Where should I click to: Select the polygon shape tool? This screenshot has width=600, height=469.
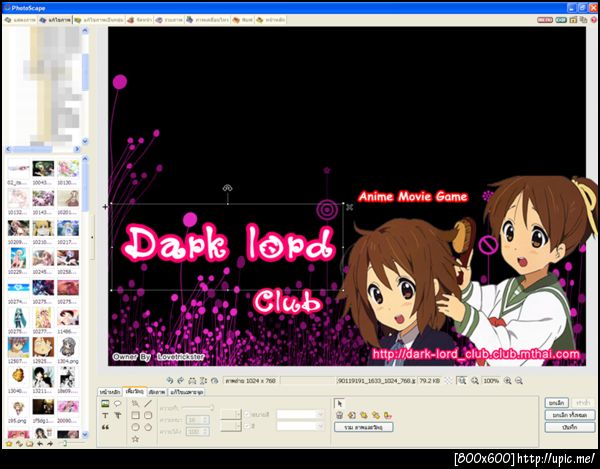click(148, 427)
